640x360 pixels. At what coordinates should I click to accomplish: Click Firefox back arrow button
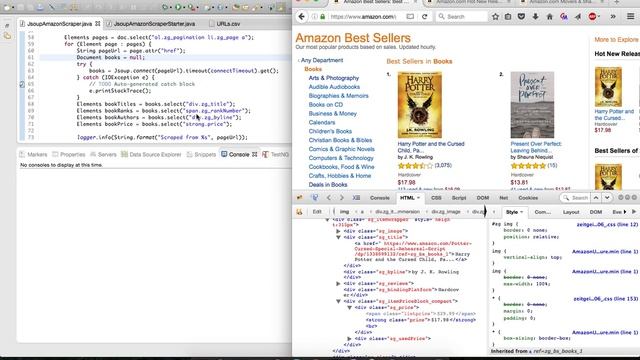[x=301, y=17]
